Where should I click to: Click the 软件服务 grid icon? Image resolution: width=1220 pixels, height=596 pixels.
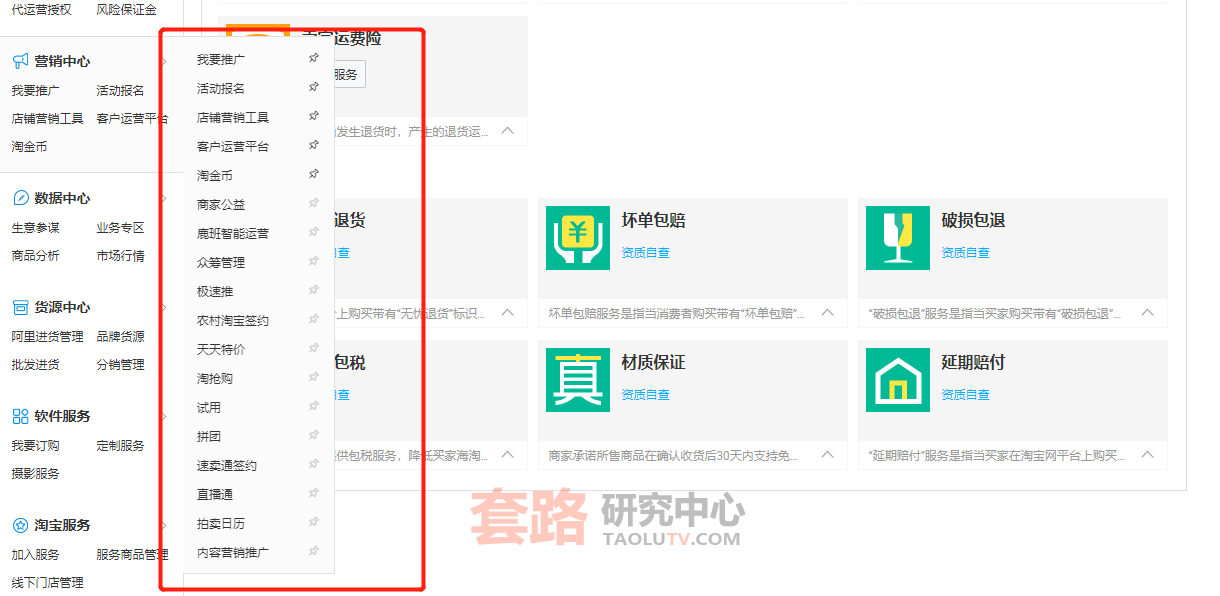20,416
